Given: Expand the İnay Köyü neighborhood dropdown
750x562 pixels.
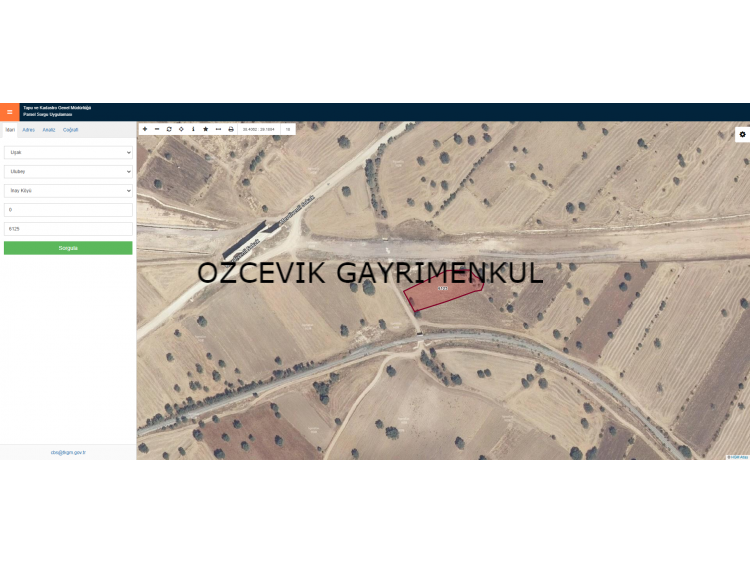Looking at the screenshot, I should (x=68, y=190).
